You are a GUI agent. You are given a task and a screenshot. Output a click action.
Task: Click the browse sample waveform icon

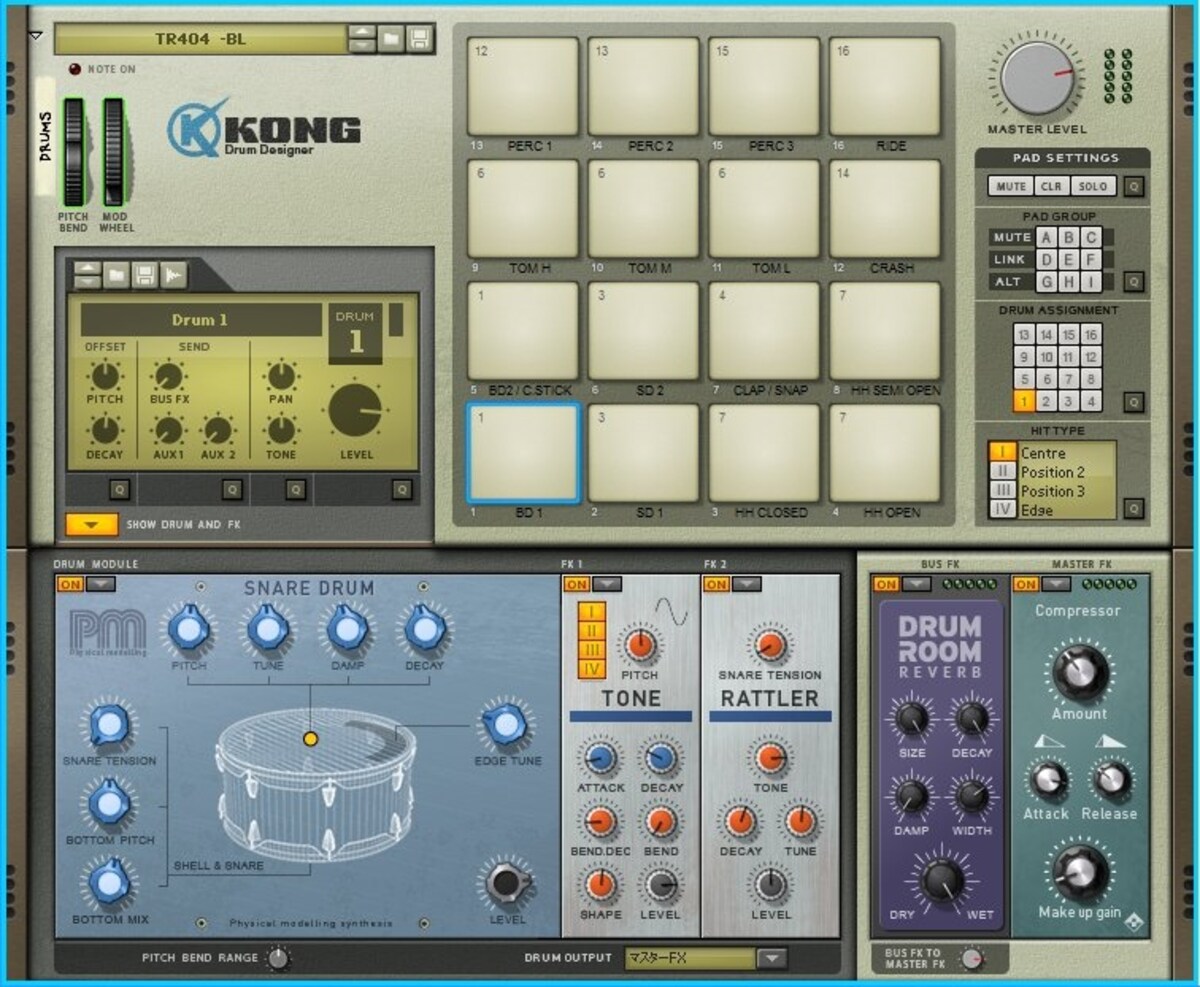point(174,274)
